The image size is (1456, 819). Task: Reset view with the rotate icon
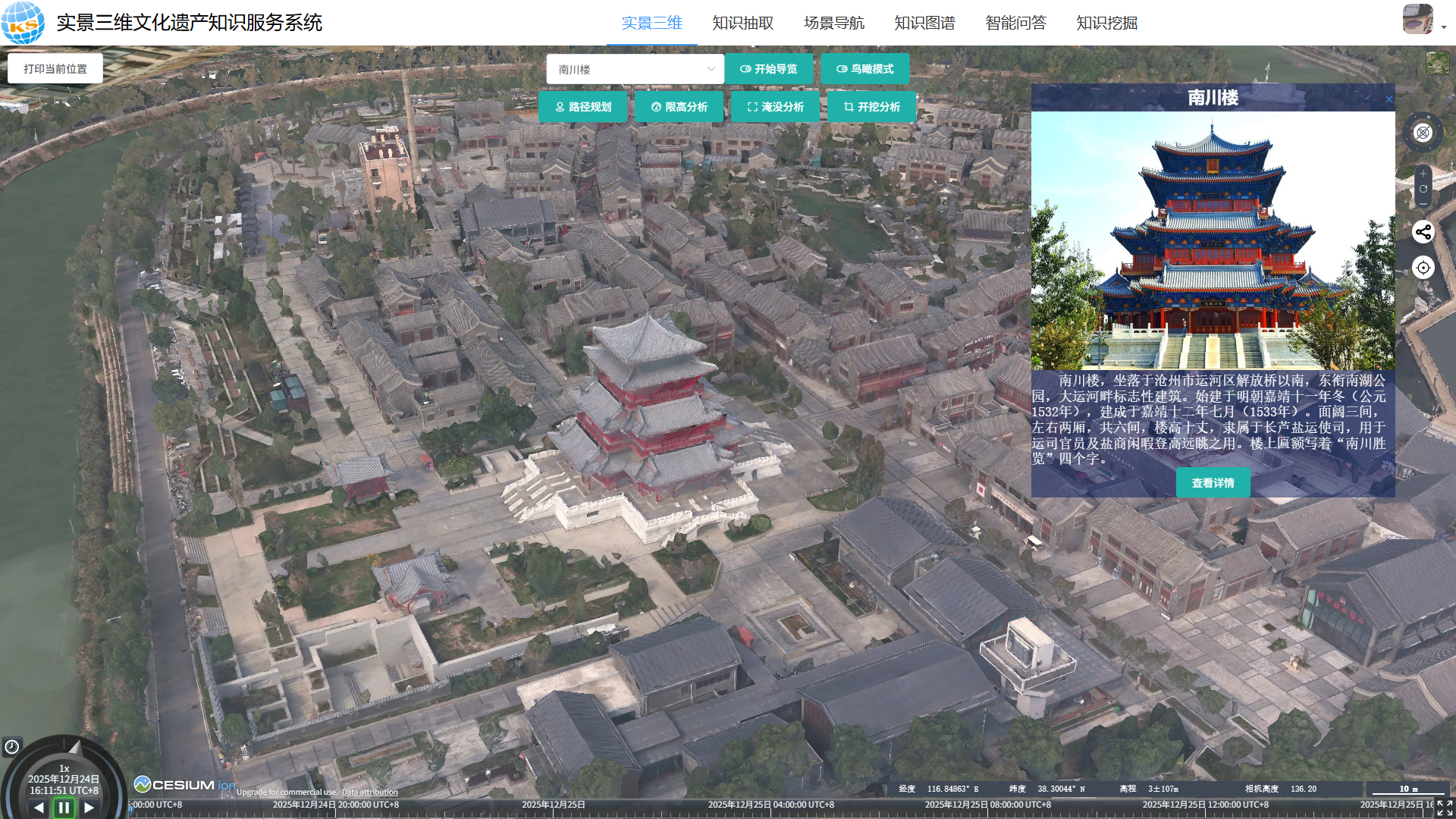[x=1423, y=189]
